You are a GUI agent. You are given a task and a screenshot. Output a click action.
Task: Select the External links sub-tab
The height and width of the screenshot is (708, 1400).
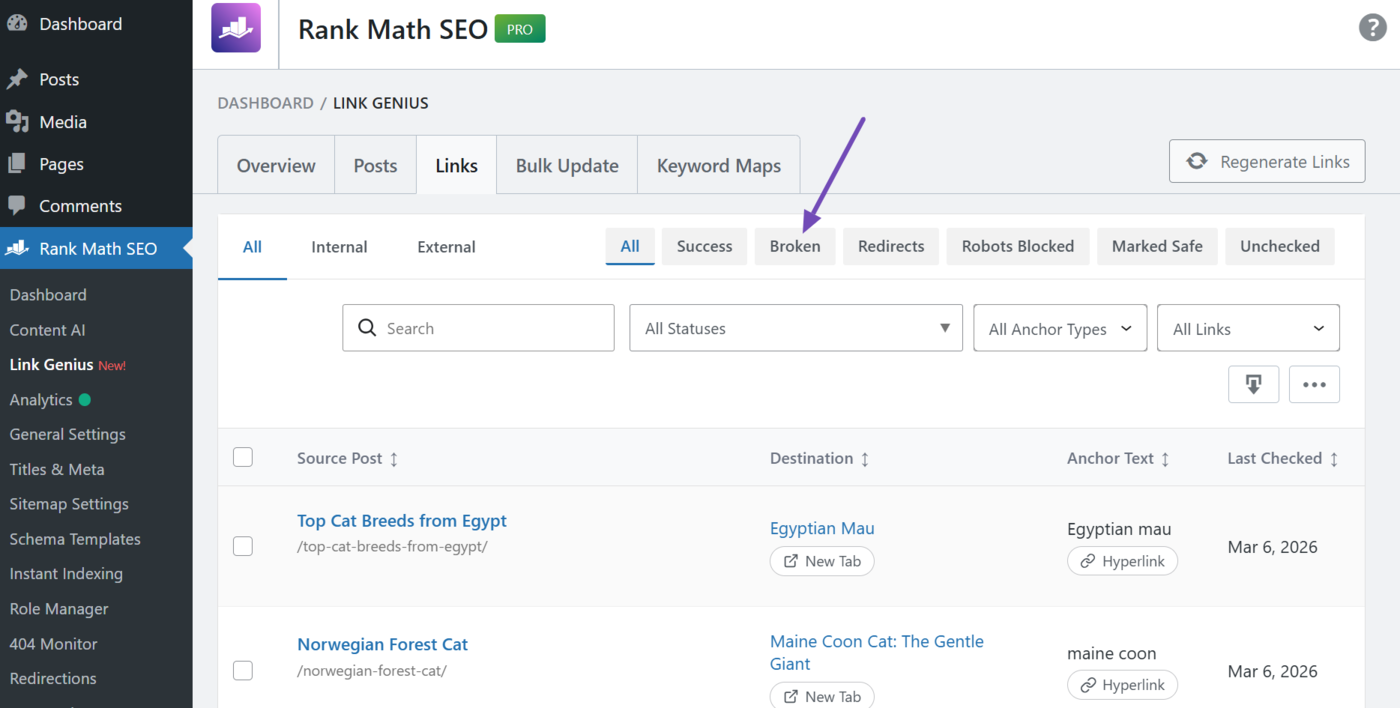(x=446, y=247)
